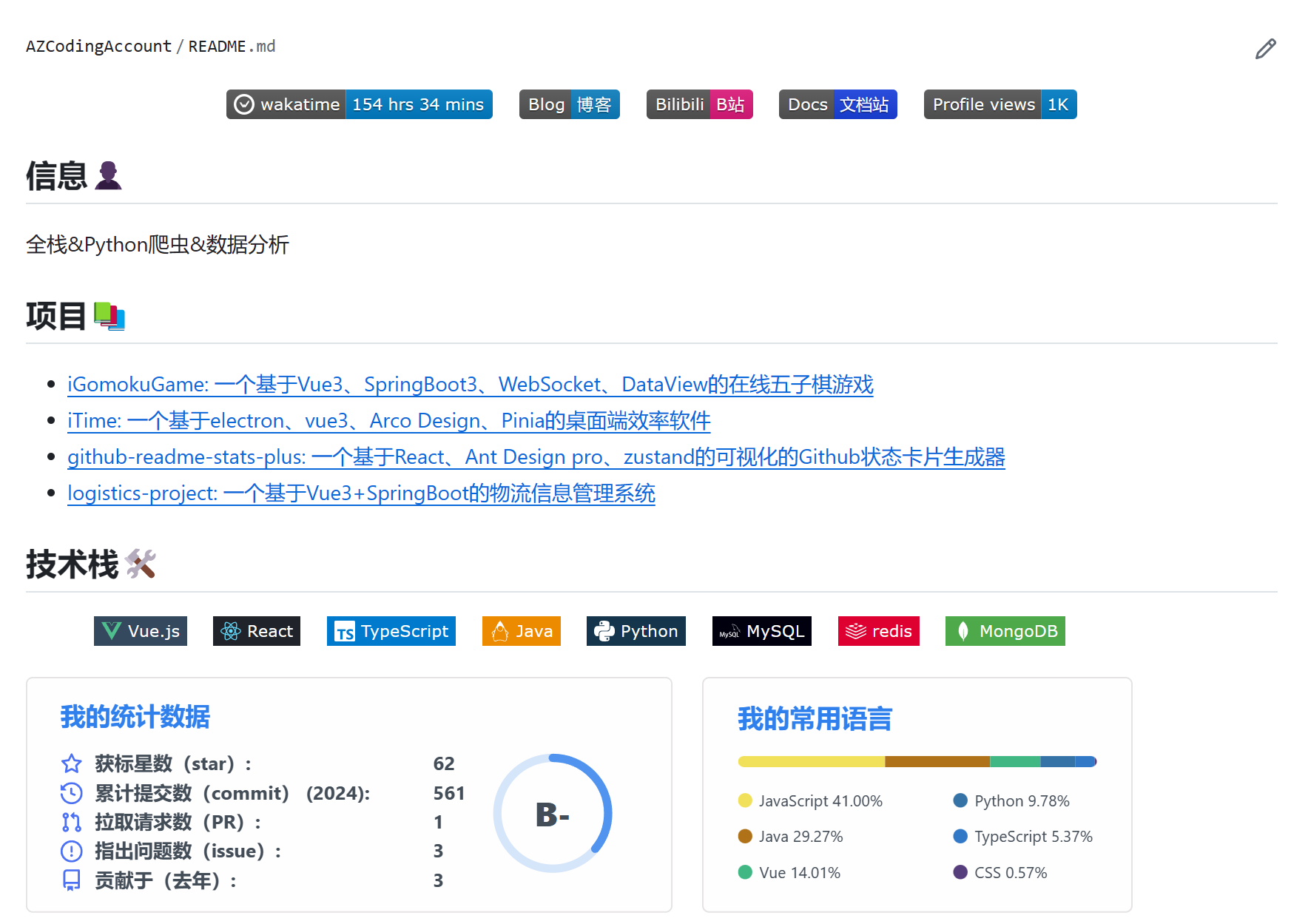The width and height of the screenshot is (1291, 924).
Task: Open the Blog 博客 badge
Action: pos(570,104)
